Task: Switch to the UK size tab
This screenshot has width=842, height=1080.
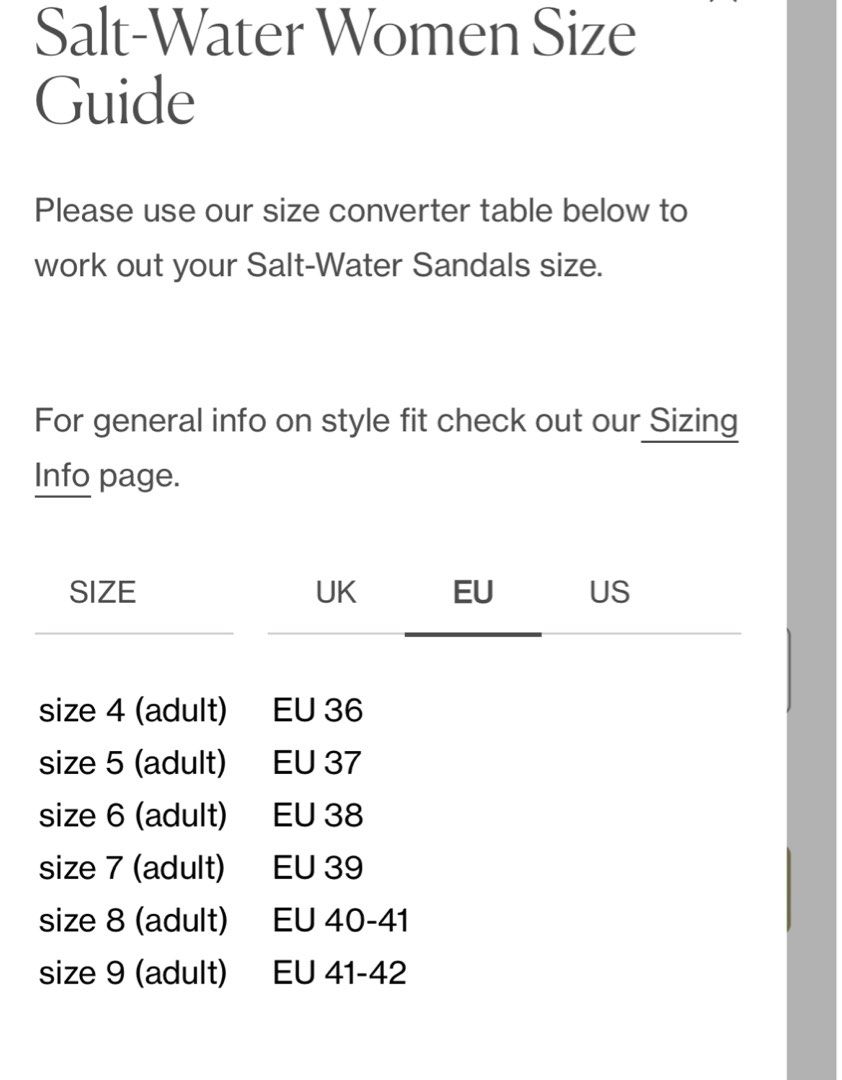Action: tap(336, 593)
